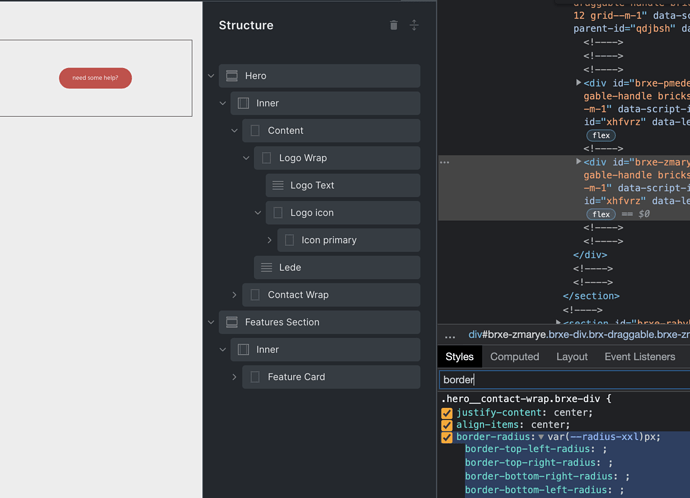
Task: Click the section icon of the Hero row
Action: tap(232, 76)
